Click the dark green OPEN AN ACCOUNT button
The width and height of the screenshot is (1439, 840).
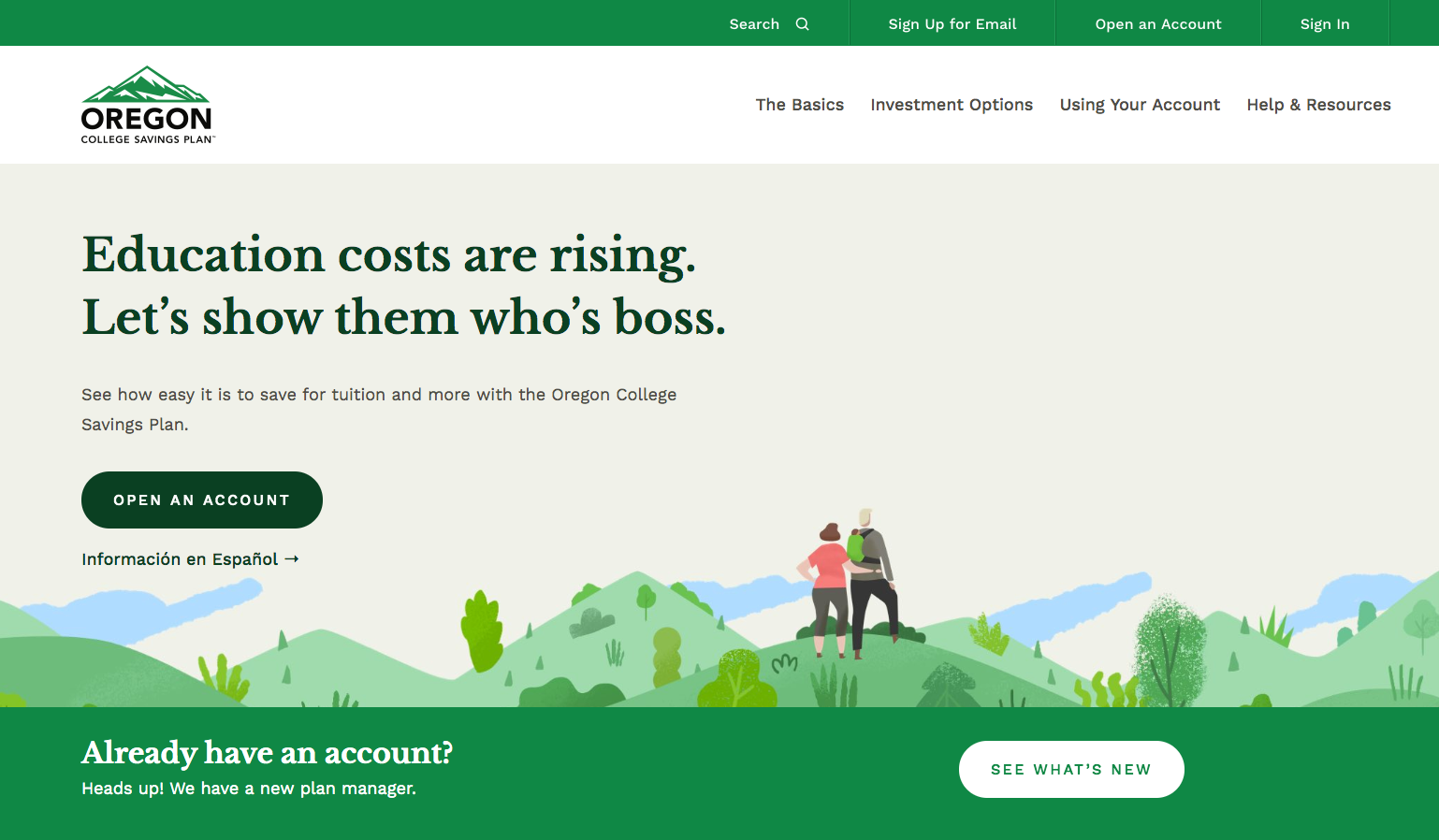pos(202,500)
